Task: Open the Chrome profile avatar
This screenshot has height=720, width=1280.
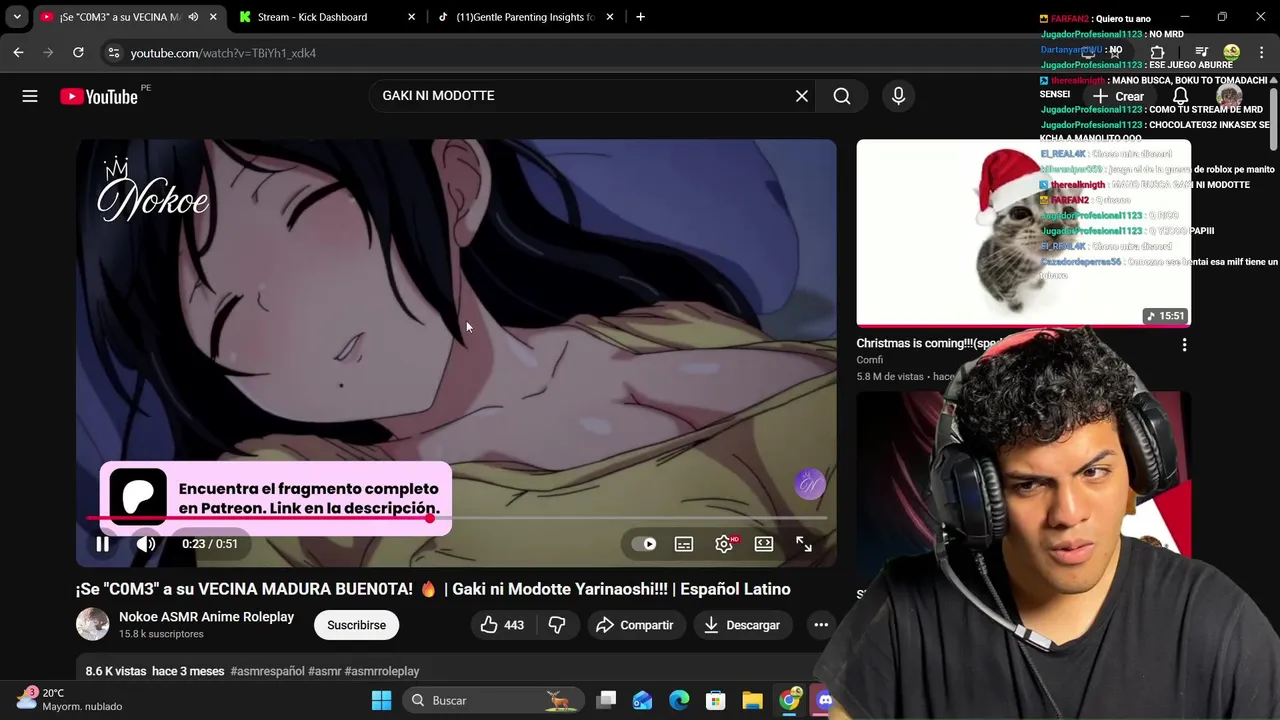Action: [1231, 52]
